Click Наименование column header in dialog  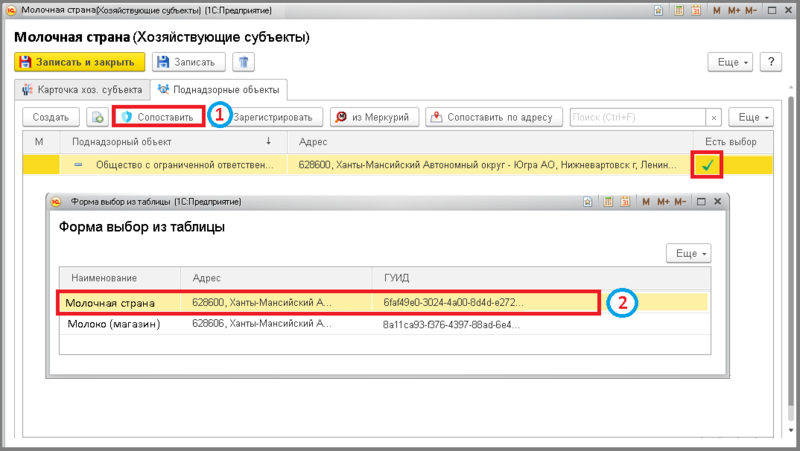pyautogui.click(x=120, y=278)
